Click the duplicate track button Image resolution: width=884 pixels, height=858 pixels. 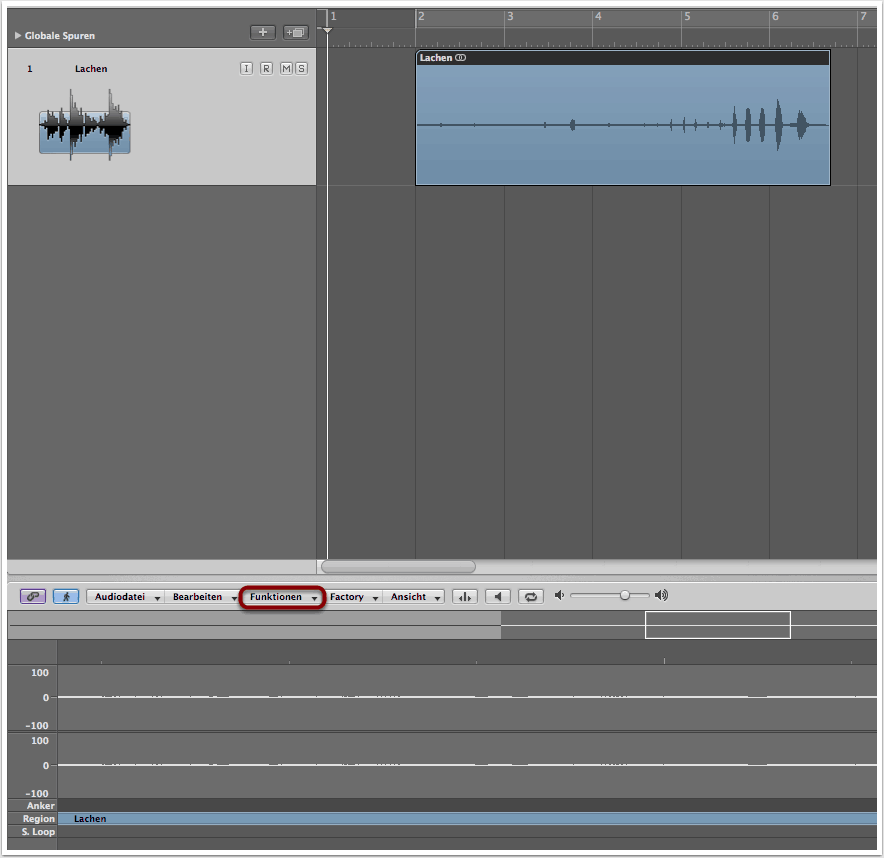coord(295,32)
